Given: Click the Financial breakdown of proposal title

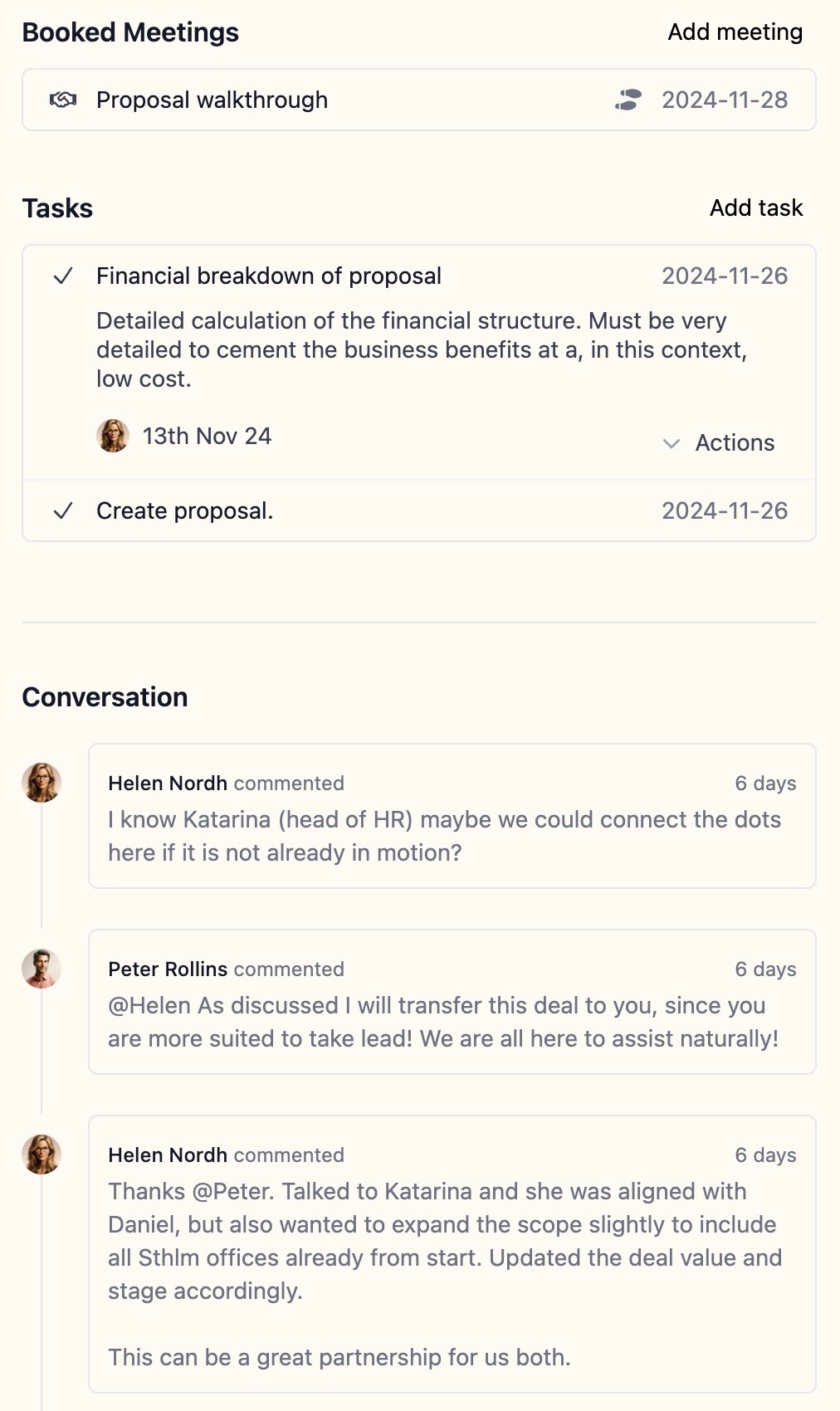Looking at the screenshot, I should (x=269, y=276).
